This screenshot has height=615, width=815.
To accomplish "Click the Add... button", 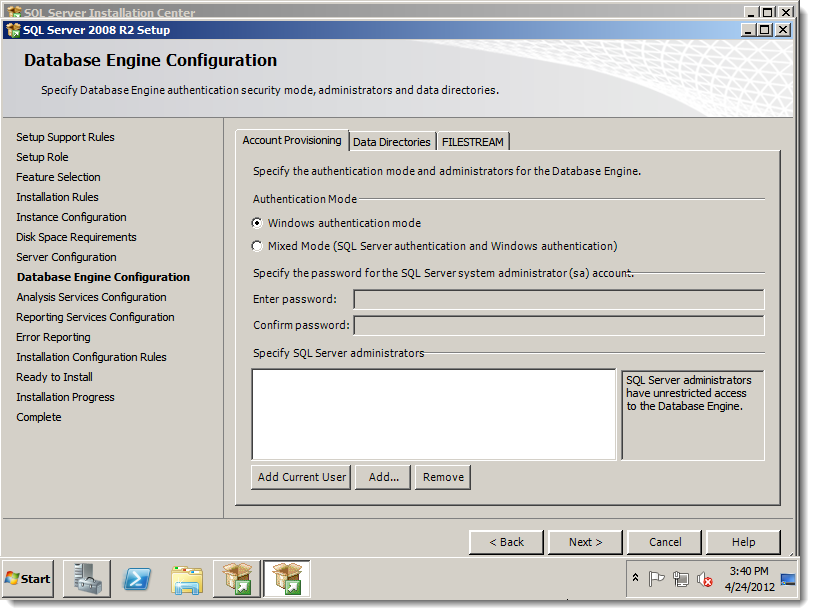I will coord(384,477).
